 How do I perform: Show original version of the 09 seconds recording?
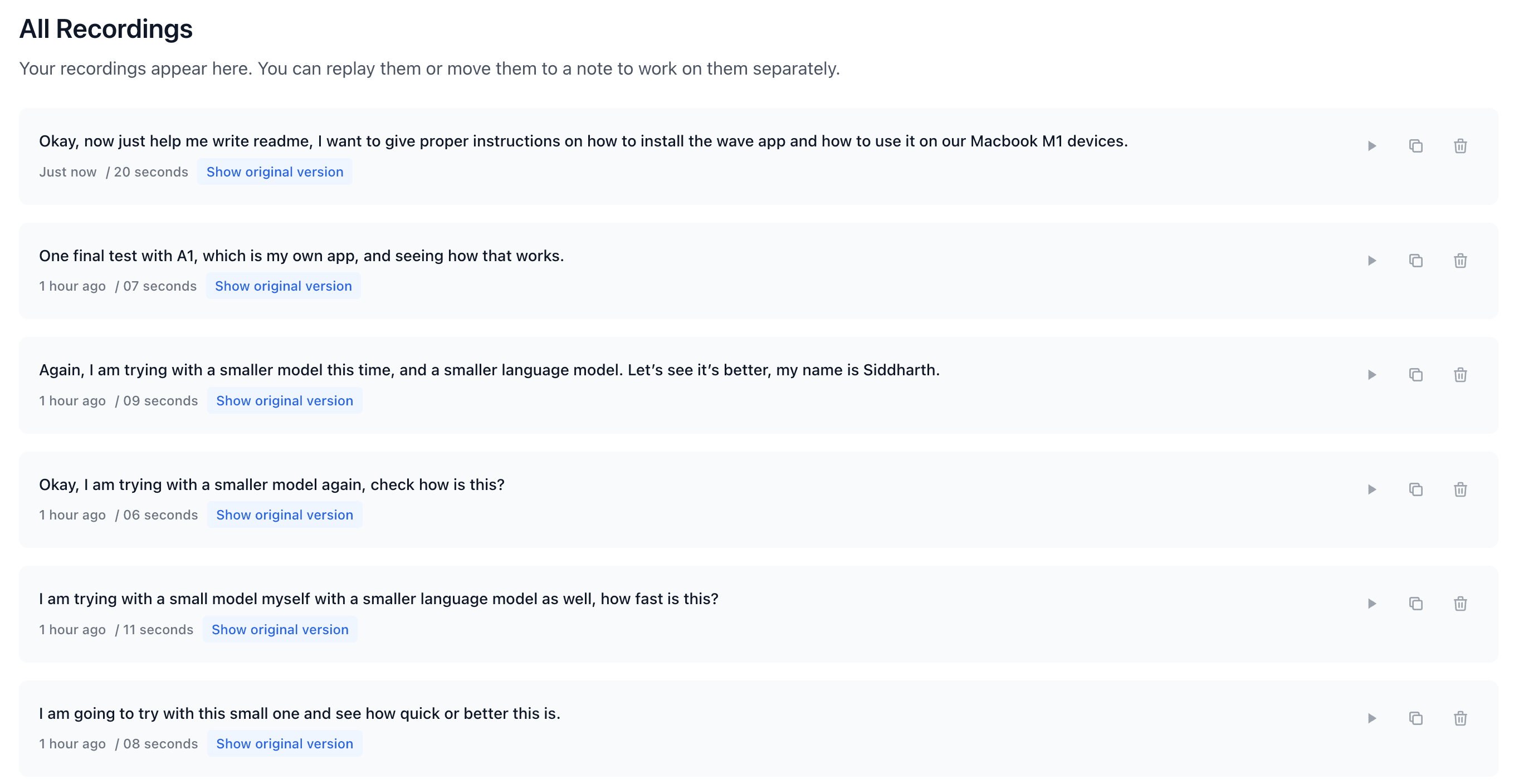click(x=285, y=401)
